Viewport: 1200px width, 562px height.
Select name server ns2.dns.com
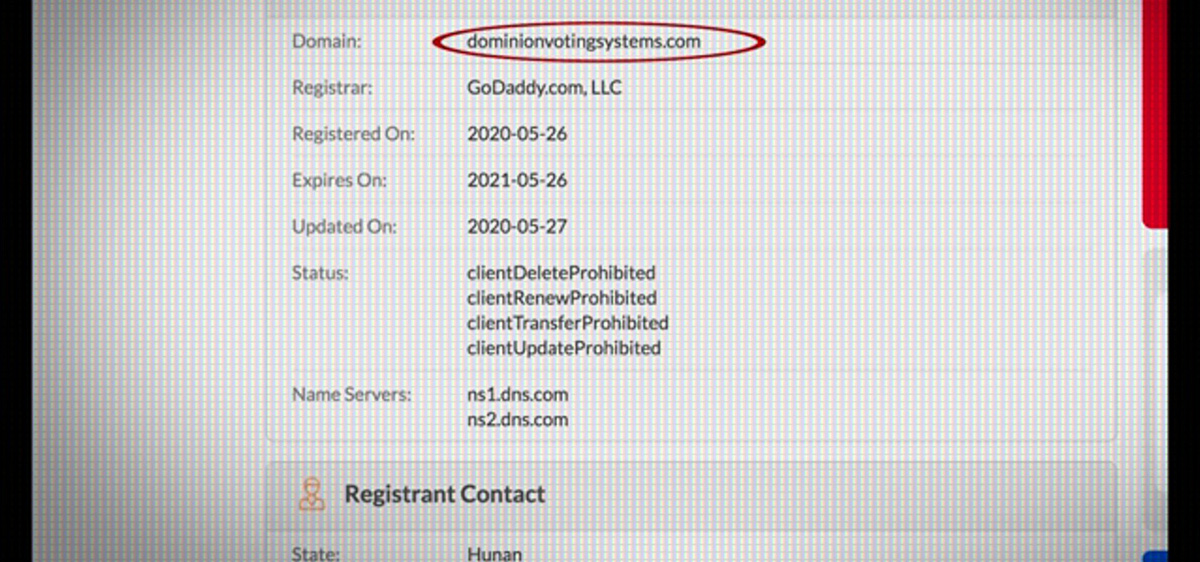pos(517,419)
